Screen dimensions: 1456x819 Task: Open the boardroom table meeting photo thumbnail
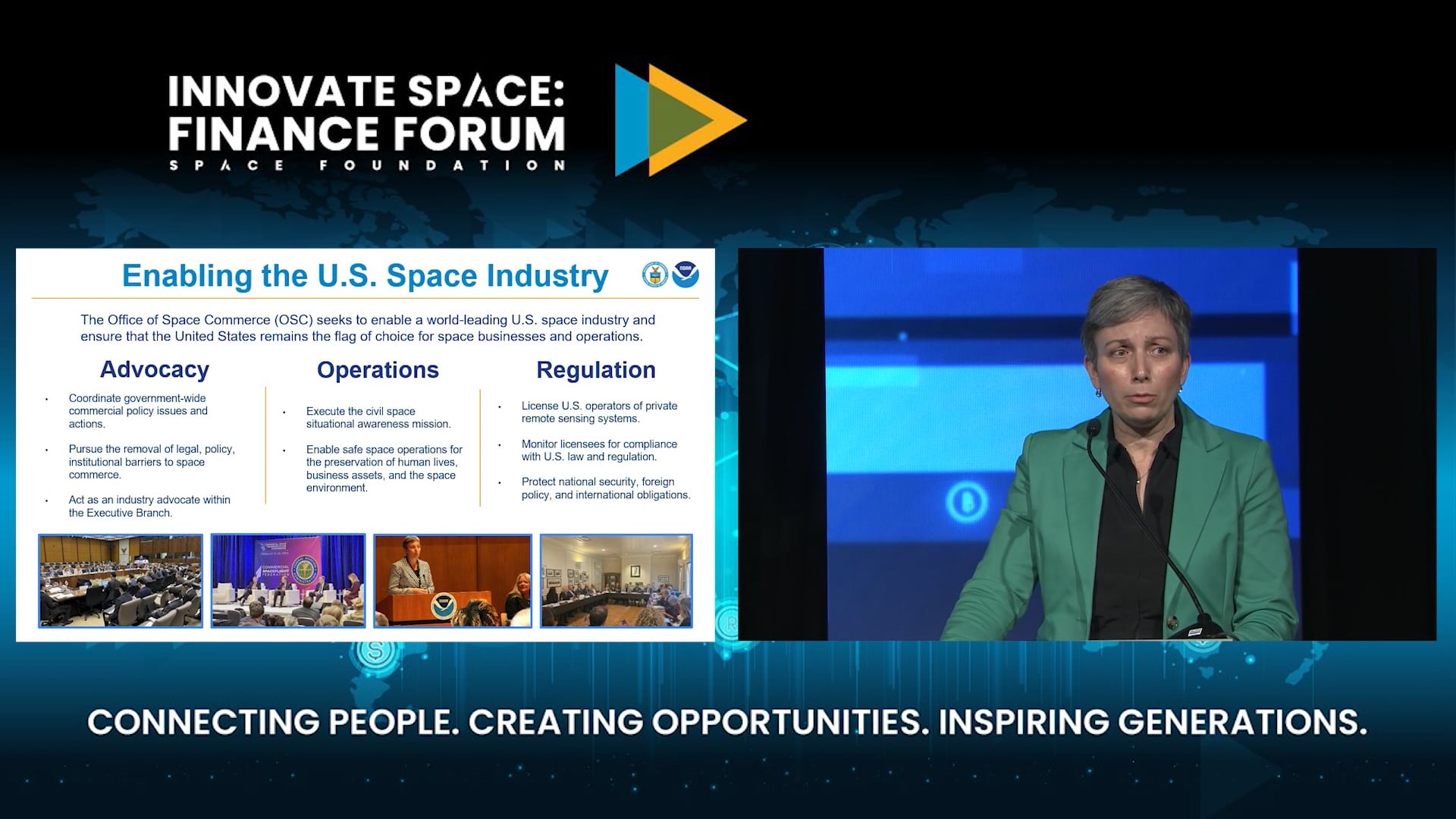616,581
